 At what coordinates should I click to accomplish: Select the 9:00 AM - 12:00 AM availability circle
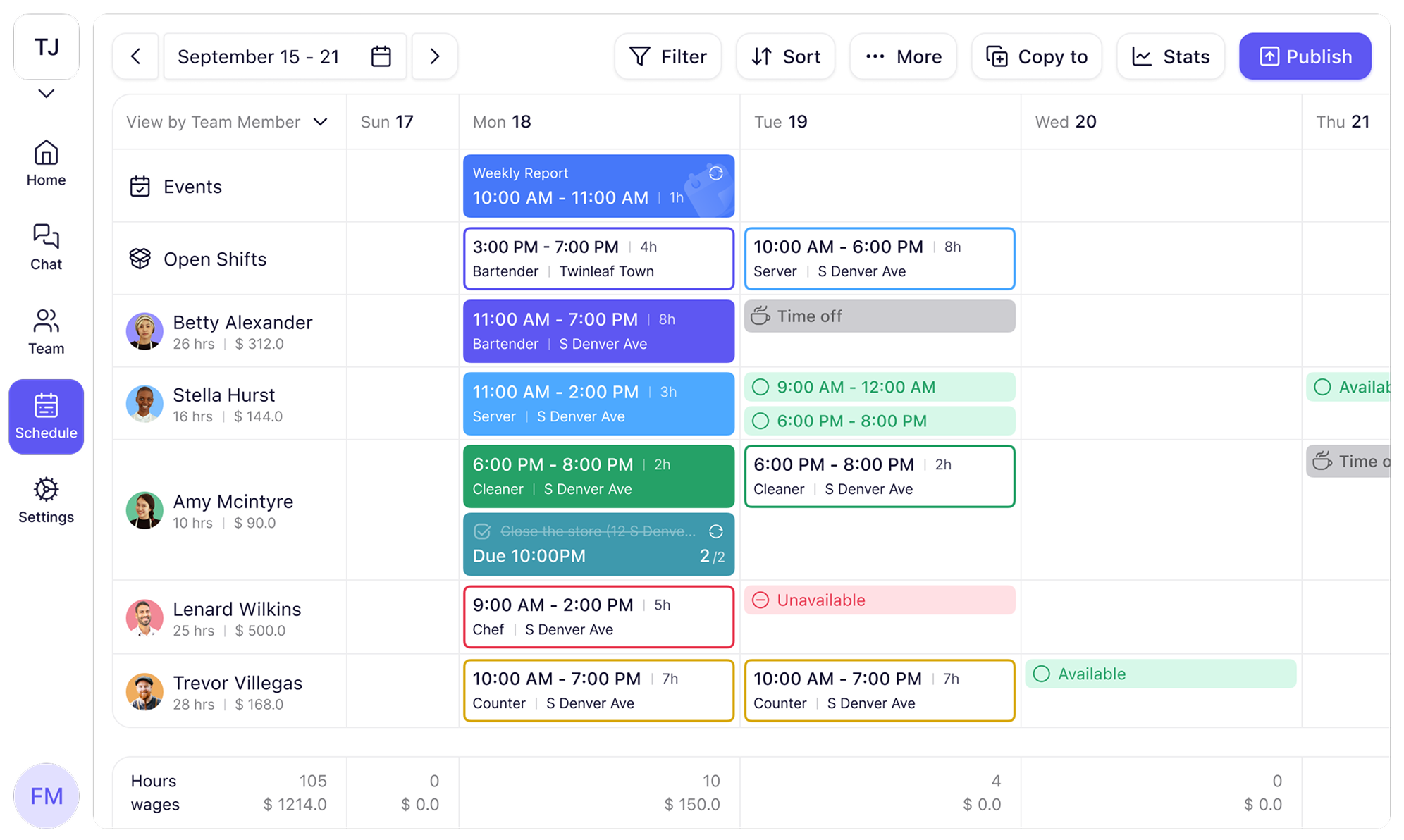(x=760, y=387)
